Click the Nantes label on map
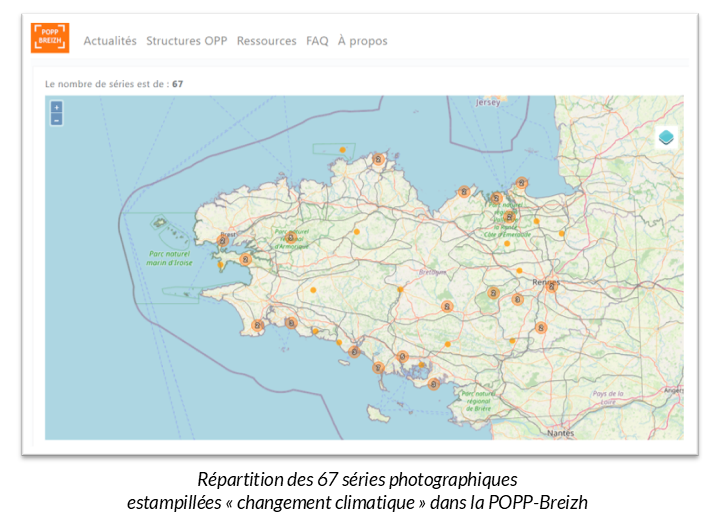The height and width of the screenshot is (529, 720). 561,433
